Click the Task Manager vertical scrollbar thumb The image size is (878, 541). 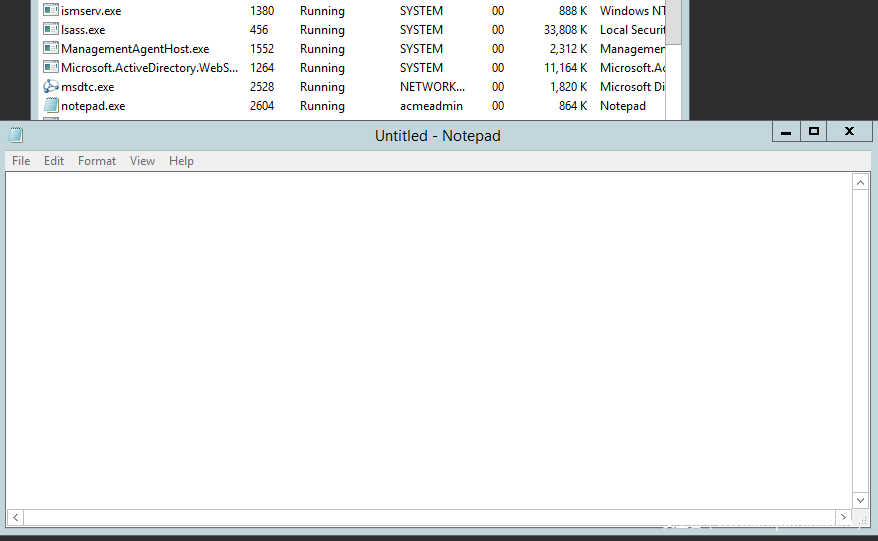click(x=673, y=22)
